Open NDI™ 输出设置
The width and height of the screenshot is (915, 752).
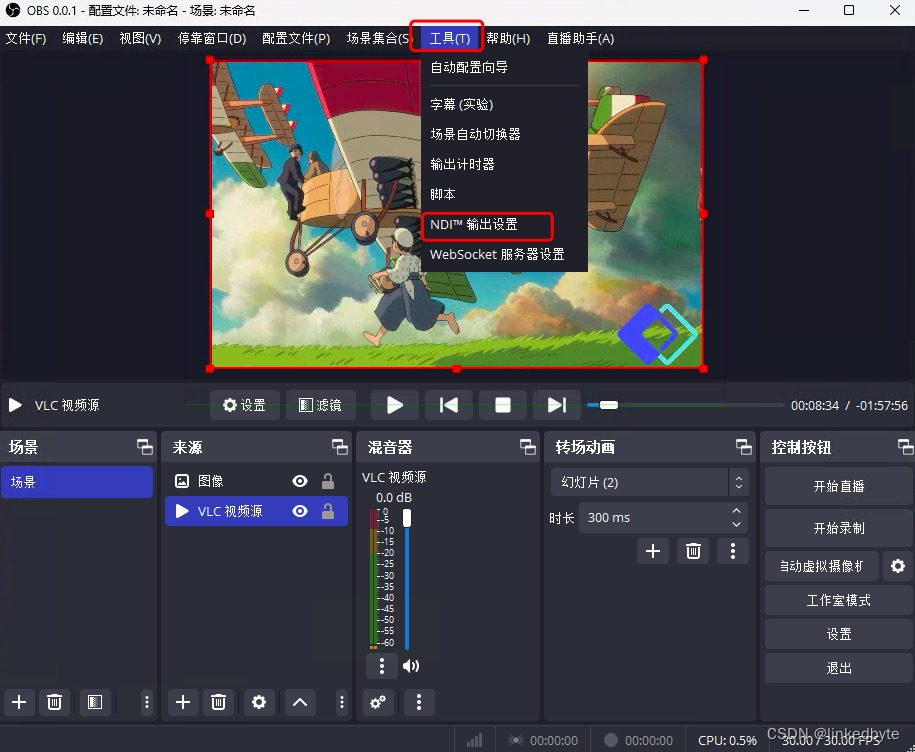click(x=473, y=225)
